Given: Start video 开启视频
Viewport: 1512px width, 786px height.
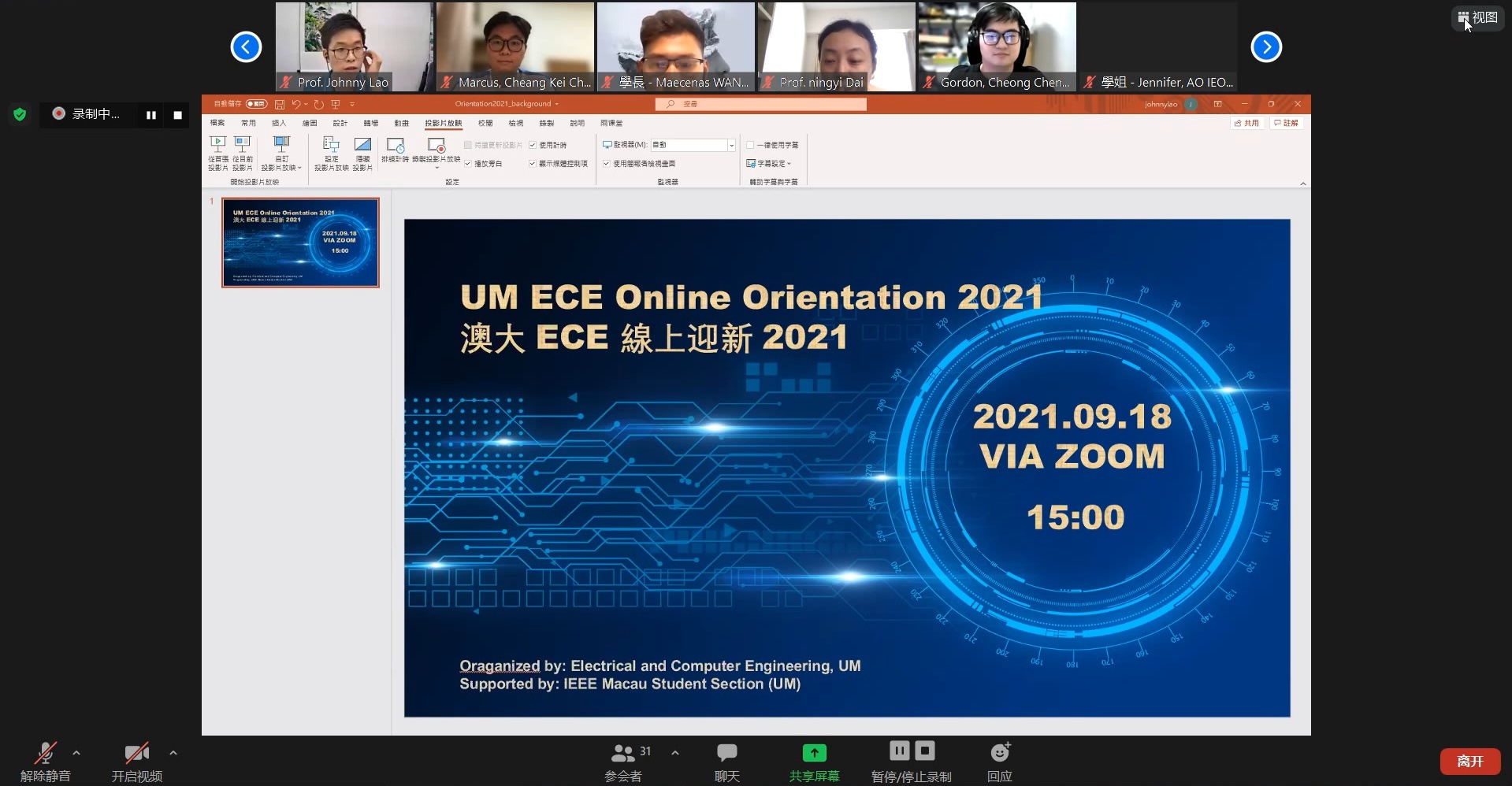Looking at the screenshot, I should pyautogui.click(x=136, y=762).
